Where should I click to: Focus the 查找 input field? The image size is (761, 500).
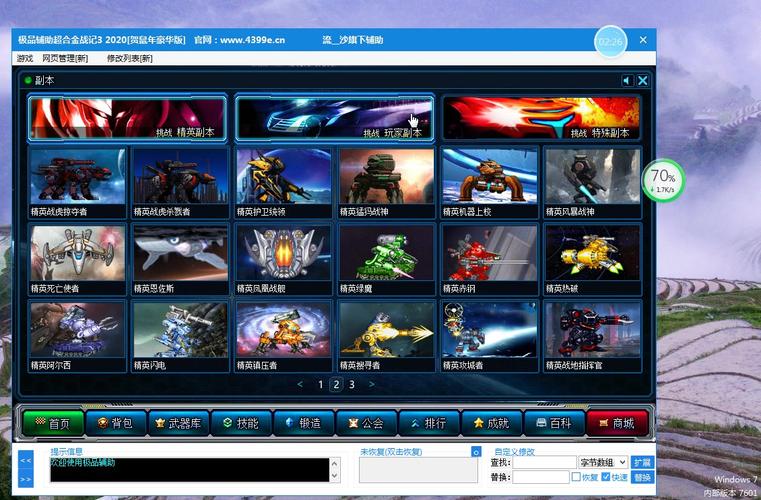pos(545,463)
